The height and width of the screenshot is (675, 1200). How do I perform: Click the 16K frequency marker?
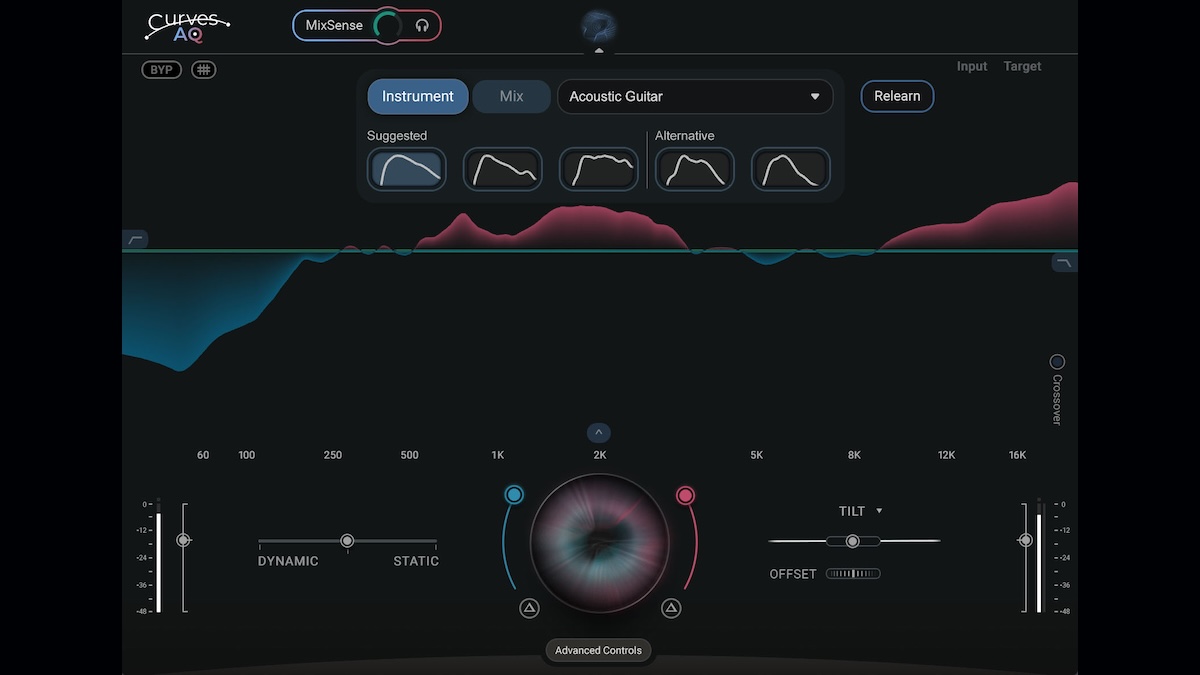pyautogui.click(x=1017, y=455)
